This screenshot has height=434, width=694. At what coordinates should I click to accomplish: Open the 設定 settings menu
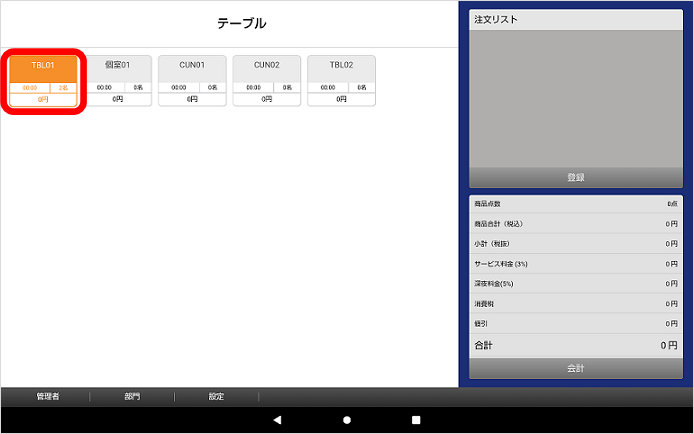coord(216,397)
